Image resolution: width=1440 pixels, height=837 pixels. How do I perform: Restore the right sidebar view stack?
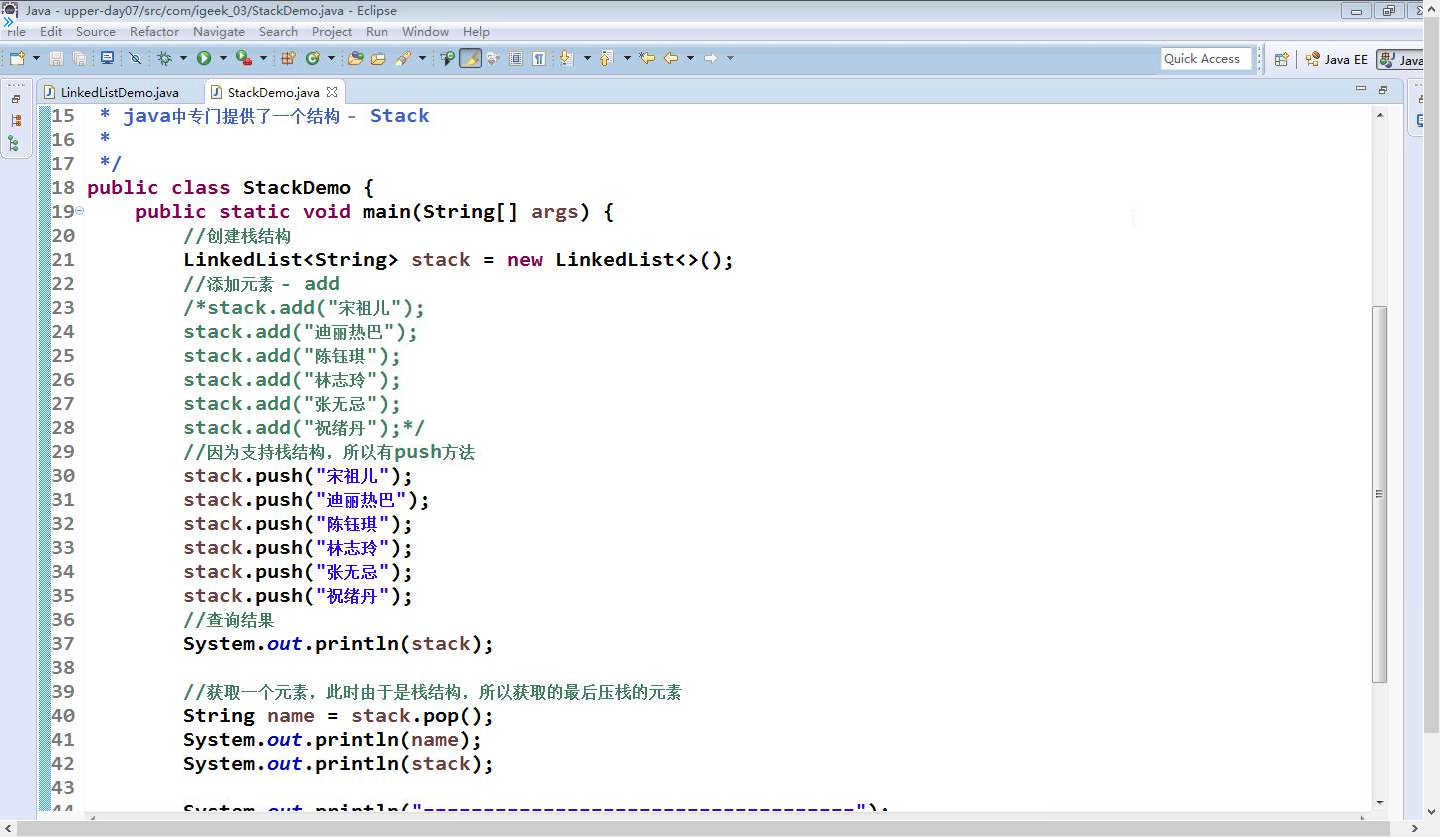1423,99
